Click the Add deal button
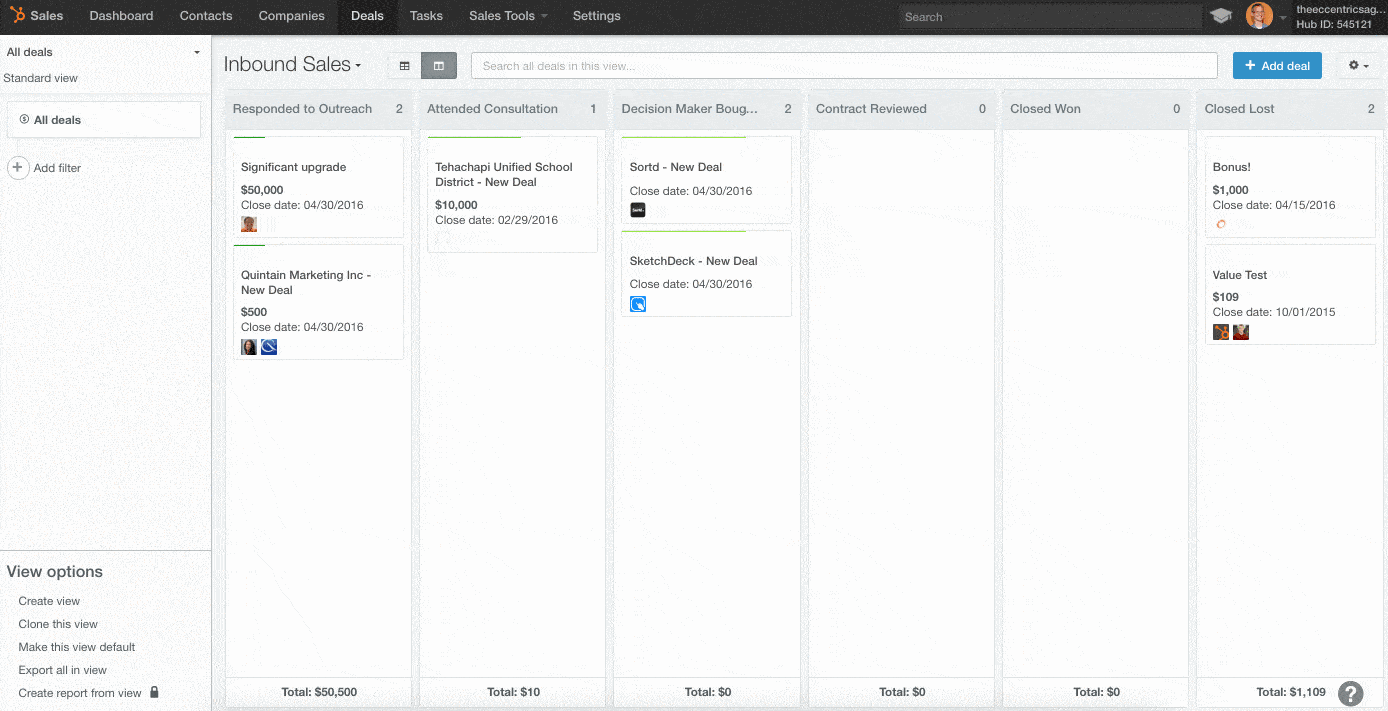The height and width of the screenshot is (711, 1388). (1277, 66)
